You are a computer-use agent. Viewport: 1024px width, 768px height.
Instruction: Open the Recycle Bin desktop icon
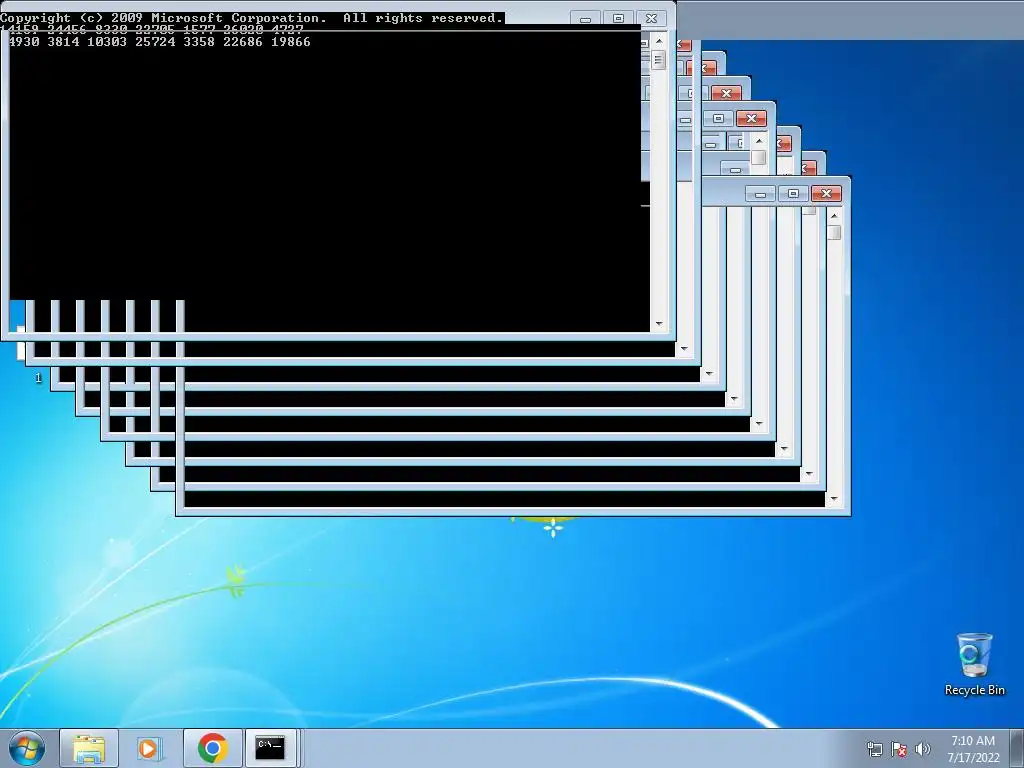[974, 664]
